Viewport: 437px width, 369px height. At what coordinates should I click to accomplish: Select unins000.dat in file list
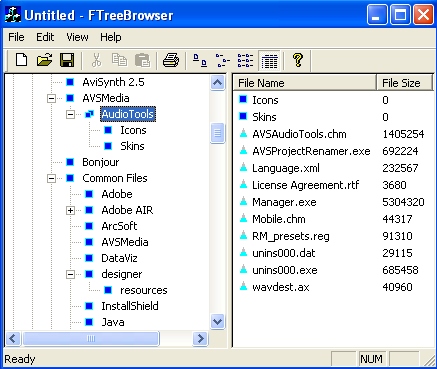tap(284, 253)
